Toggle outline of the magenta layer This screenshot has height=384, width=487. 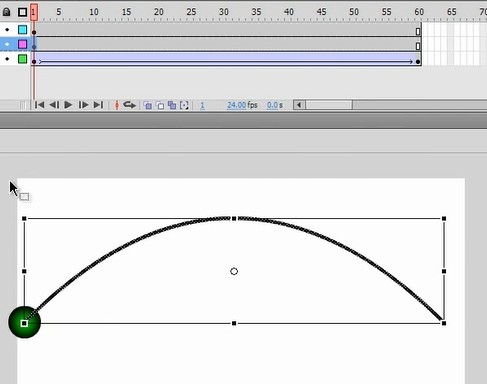tap(22, 44)
